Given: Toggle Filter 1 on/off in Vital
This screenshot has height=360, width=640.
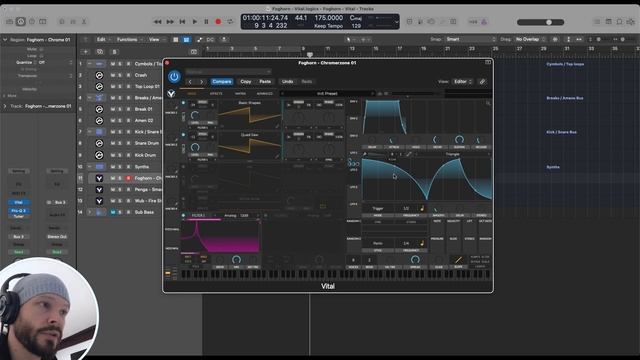Looking at the screenshot, I should (x=183, y=215).
